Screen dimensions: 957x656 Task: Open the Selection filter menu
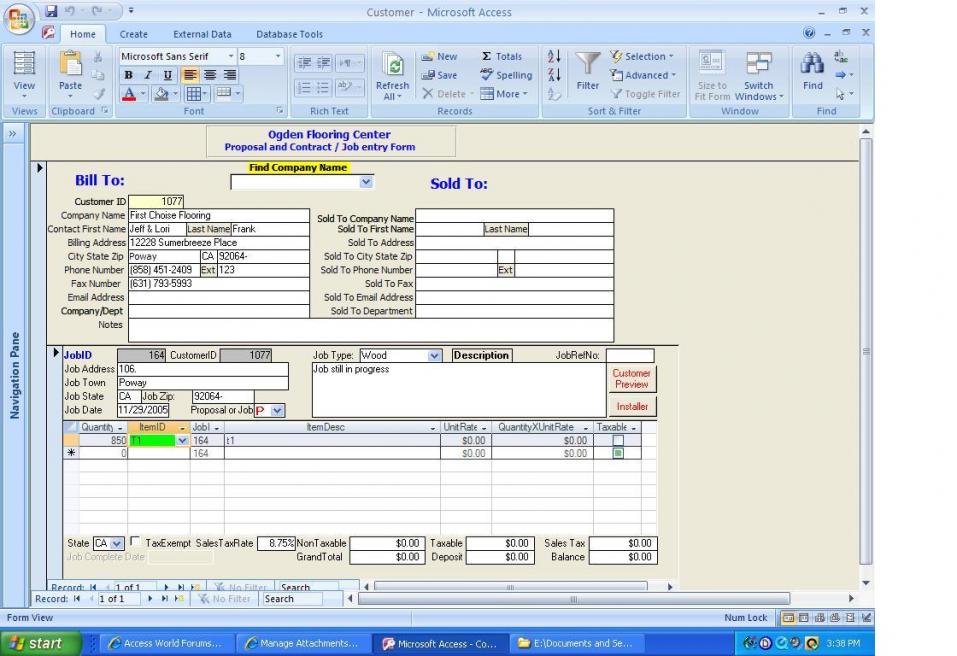coord(642,56)
